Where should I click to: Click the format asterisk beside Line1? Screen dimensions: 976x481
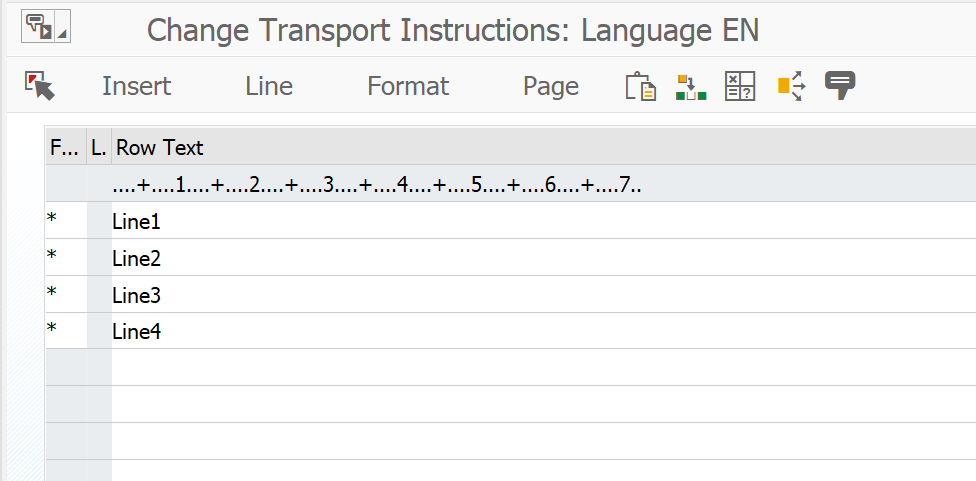52,221
